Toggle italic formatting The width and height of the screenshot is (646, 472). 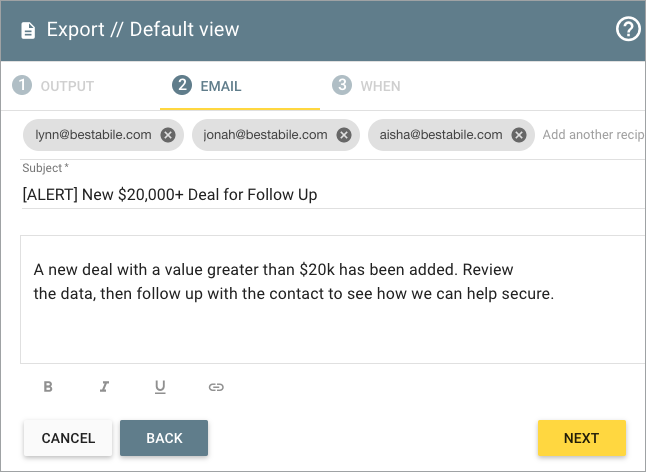[104, 387]
